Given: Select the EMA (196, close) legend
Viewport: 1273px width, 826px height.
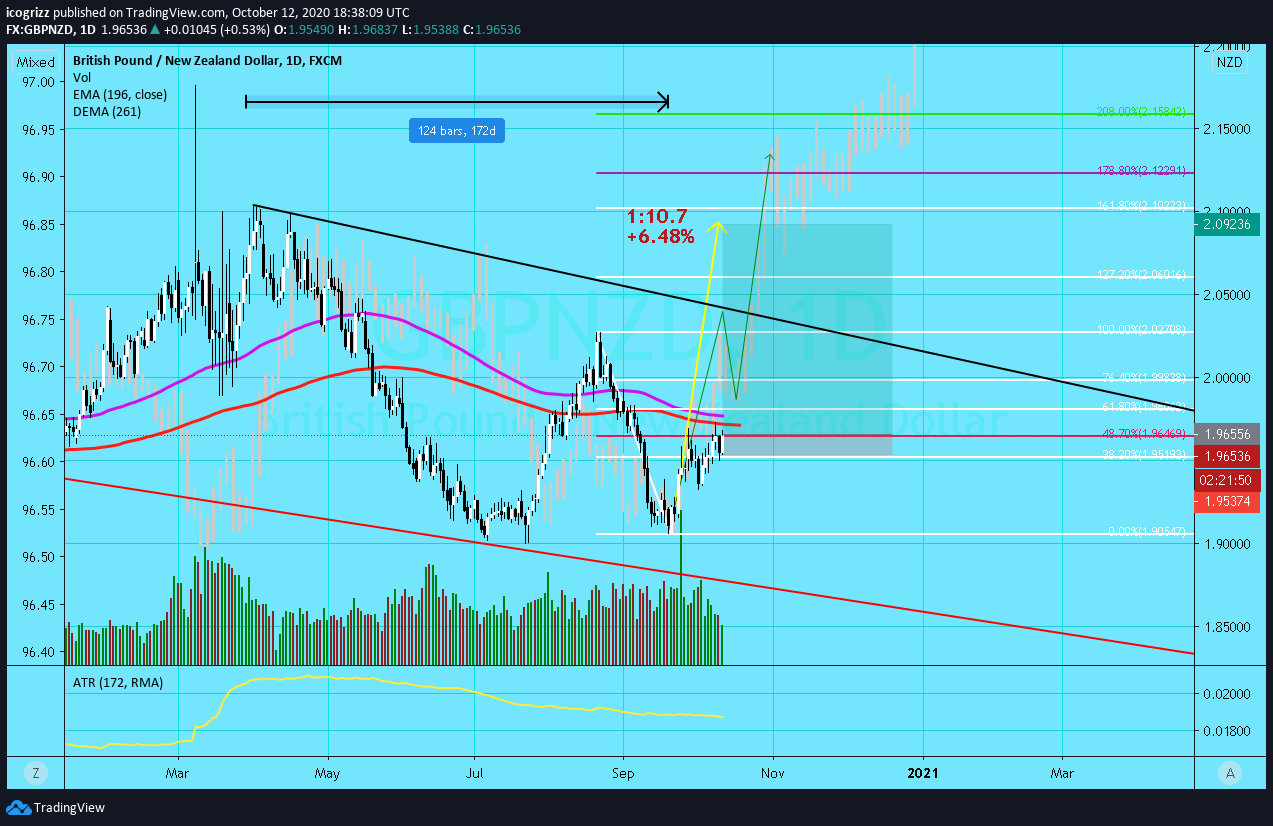Looking at the screenshot, I should pyautogui.click(x=120, y=94).
